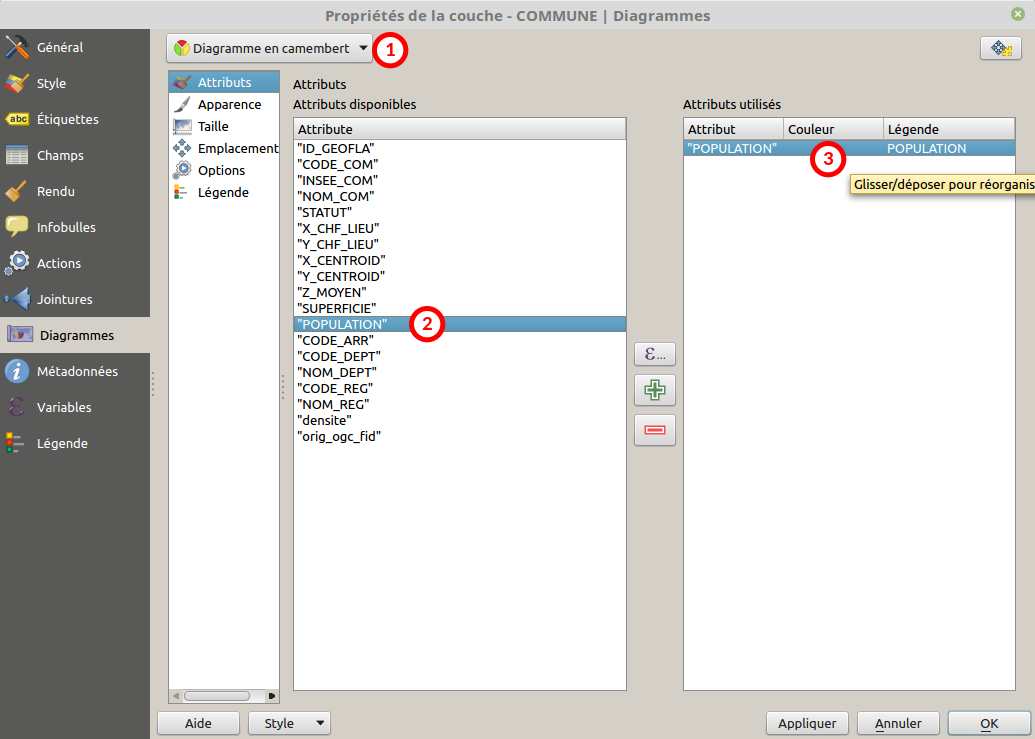
Task: Switch to the Taille diagram tab
Action: point(213,127)
